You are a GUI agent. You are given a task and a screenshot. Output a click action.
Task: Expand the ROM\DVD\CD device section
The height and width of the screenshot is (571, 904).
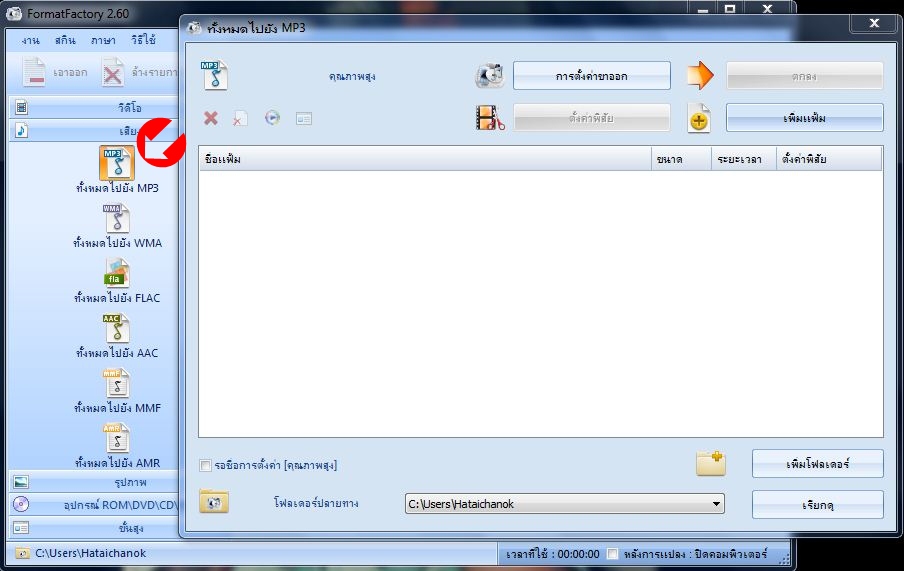point(95,505)
